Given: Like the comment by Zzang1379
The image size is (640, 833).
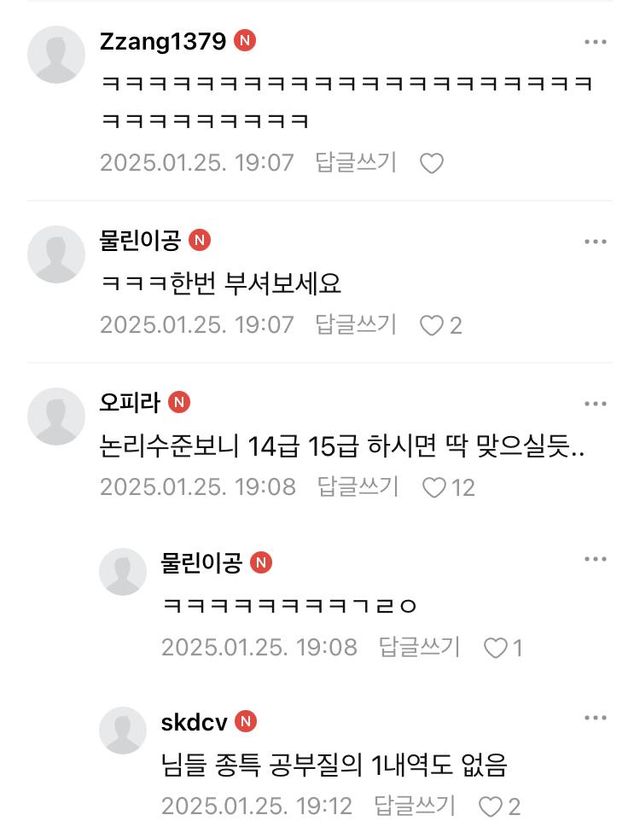Looking at the screenshot, I should point(431,163).
